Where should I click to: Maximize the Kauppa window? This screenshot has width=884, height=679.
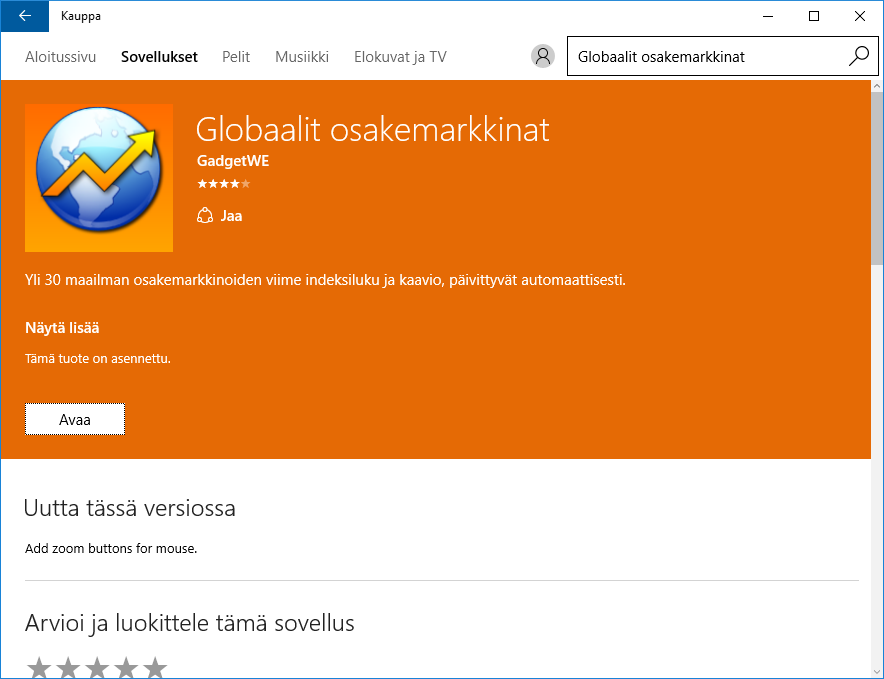pos(814,16)
